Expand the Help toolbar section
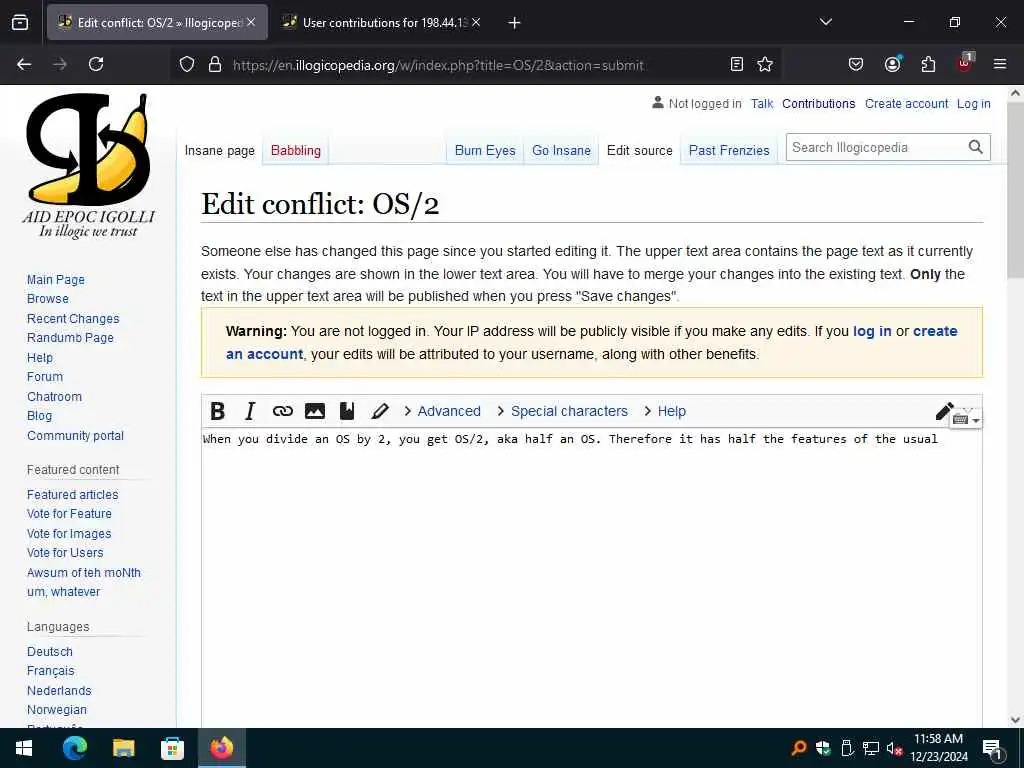The height and width of the screenshot is (768, 1024). point(665,411)
